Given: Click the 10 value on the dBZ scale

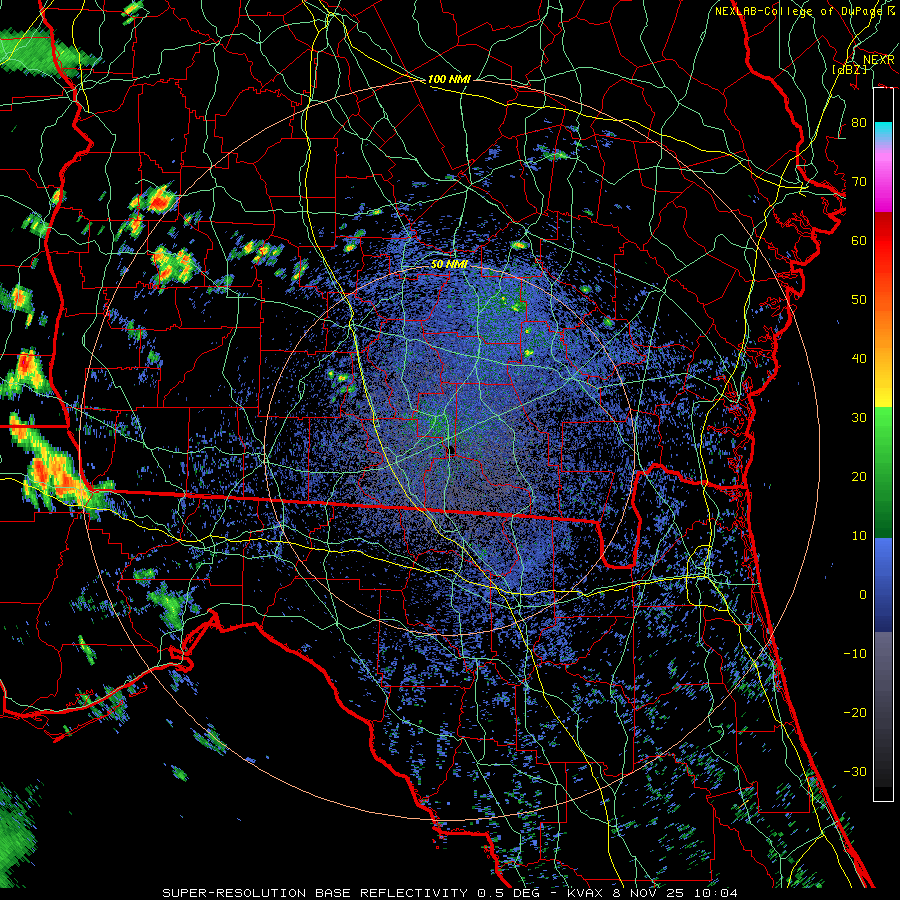Looking at the screenshot, I should [859, 536].
